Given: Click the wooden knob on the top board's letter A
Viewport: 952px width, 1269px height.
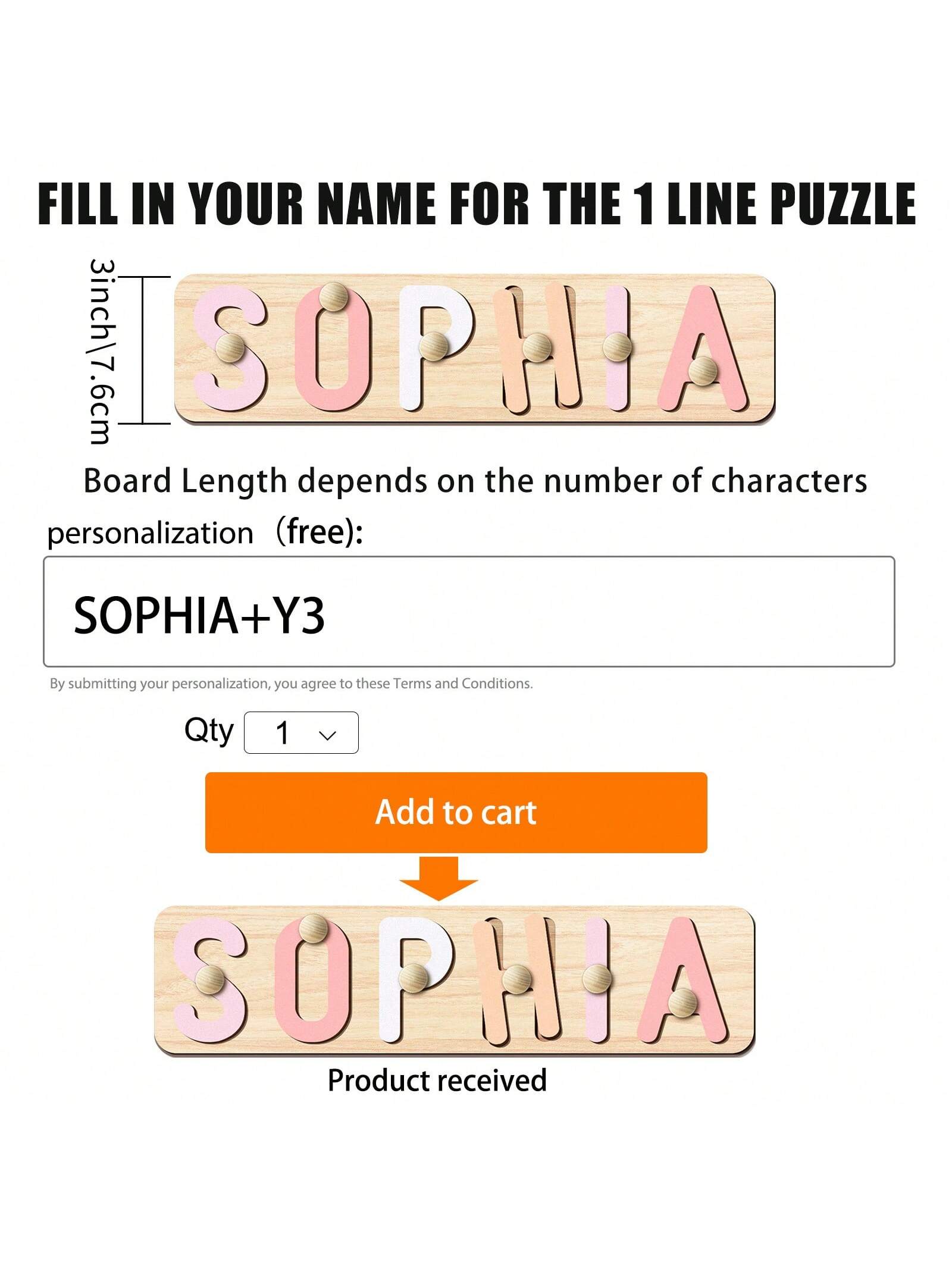Looking at the screenshot, I should point(703,371).
